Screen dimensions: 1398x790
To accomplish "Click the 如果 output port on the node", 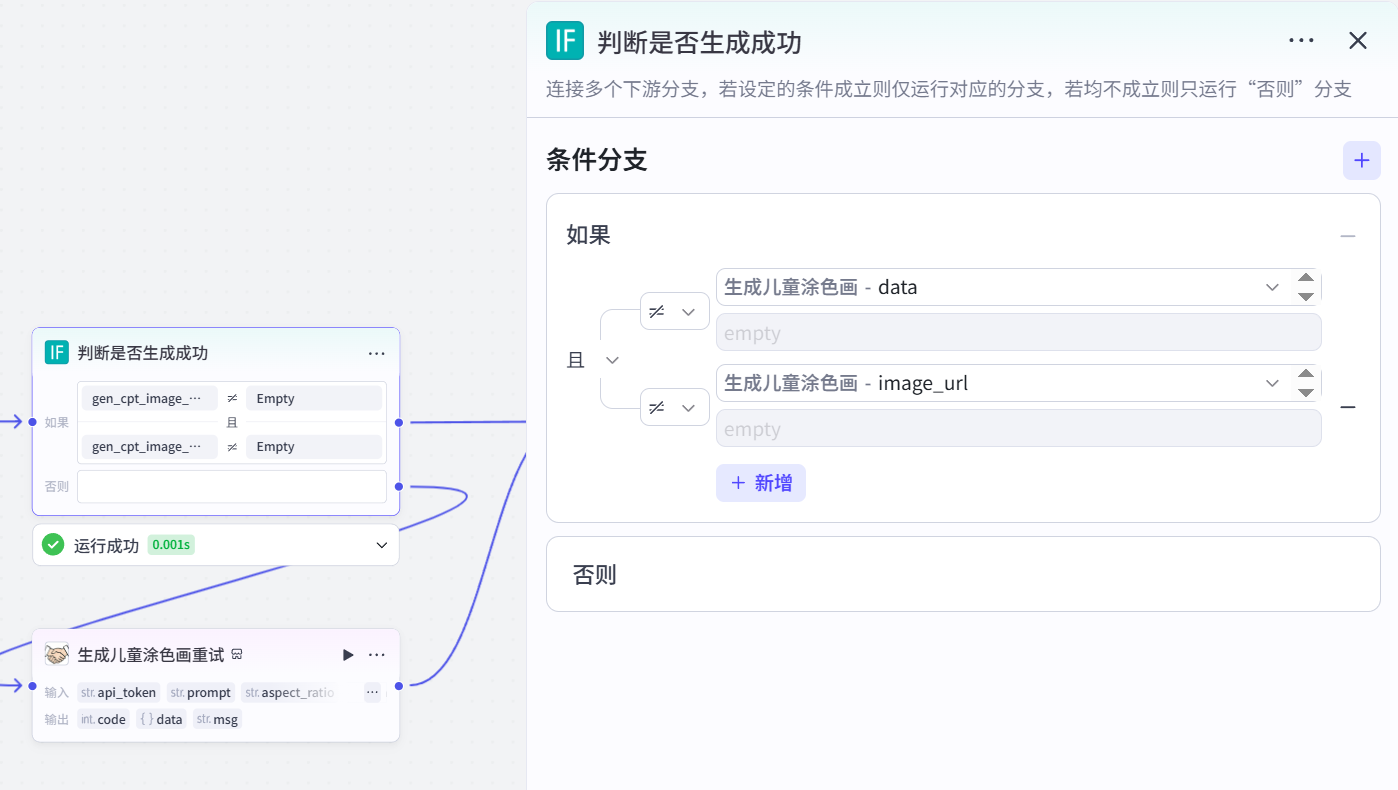I will click(399, 422).
